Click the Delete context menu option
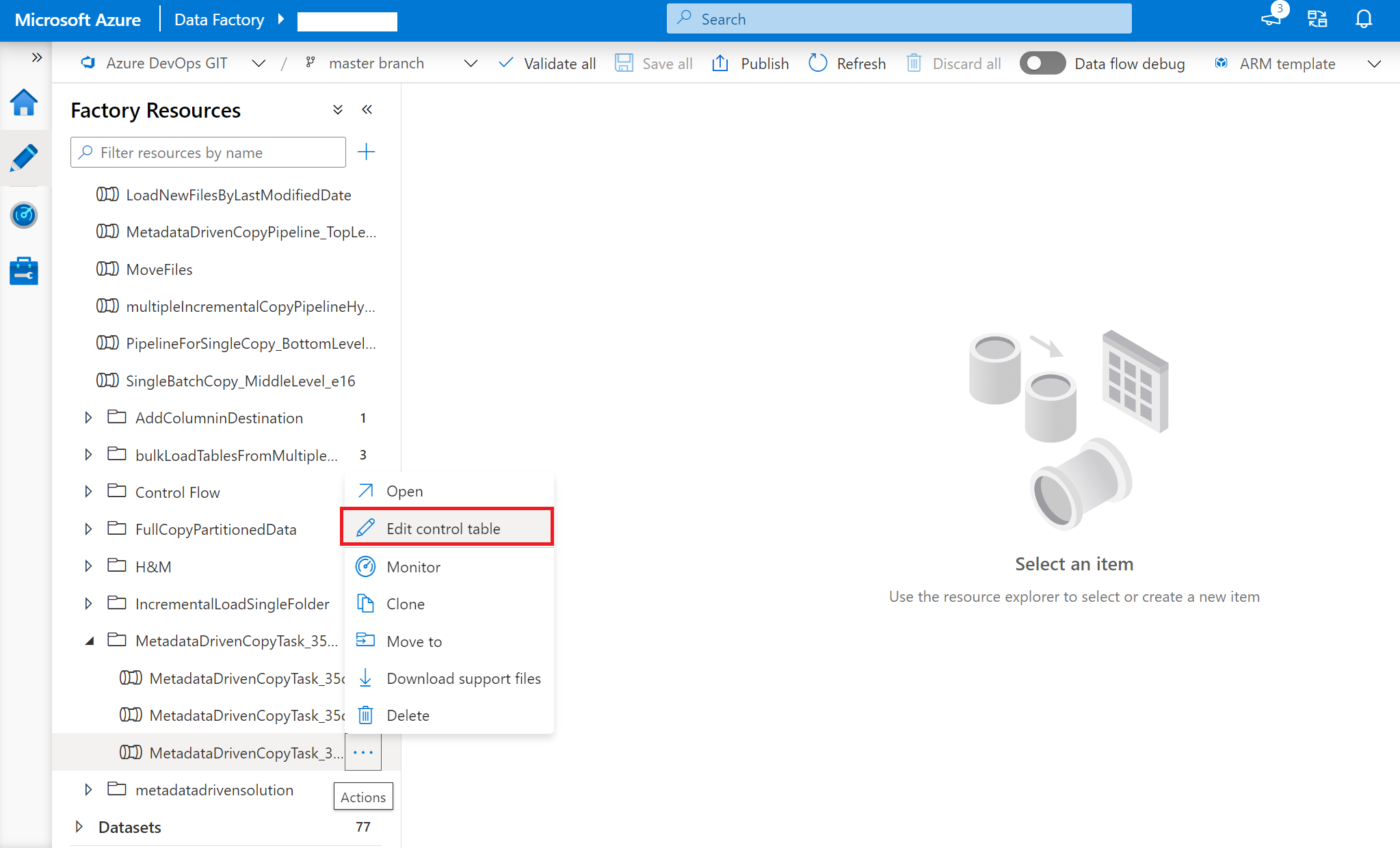The image size is (1400, 848). pos(407,715)
